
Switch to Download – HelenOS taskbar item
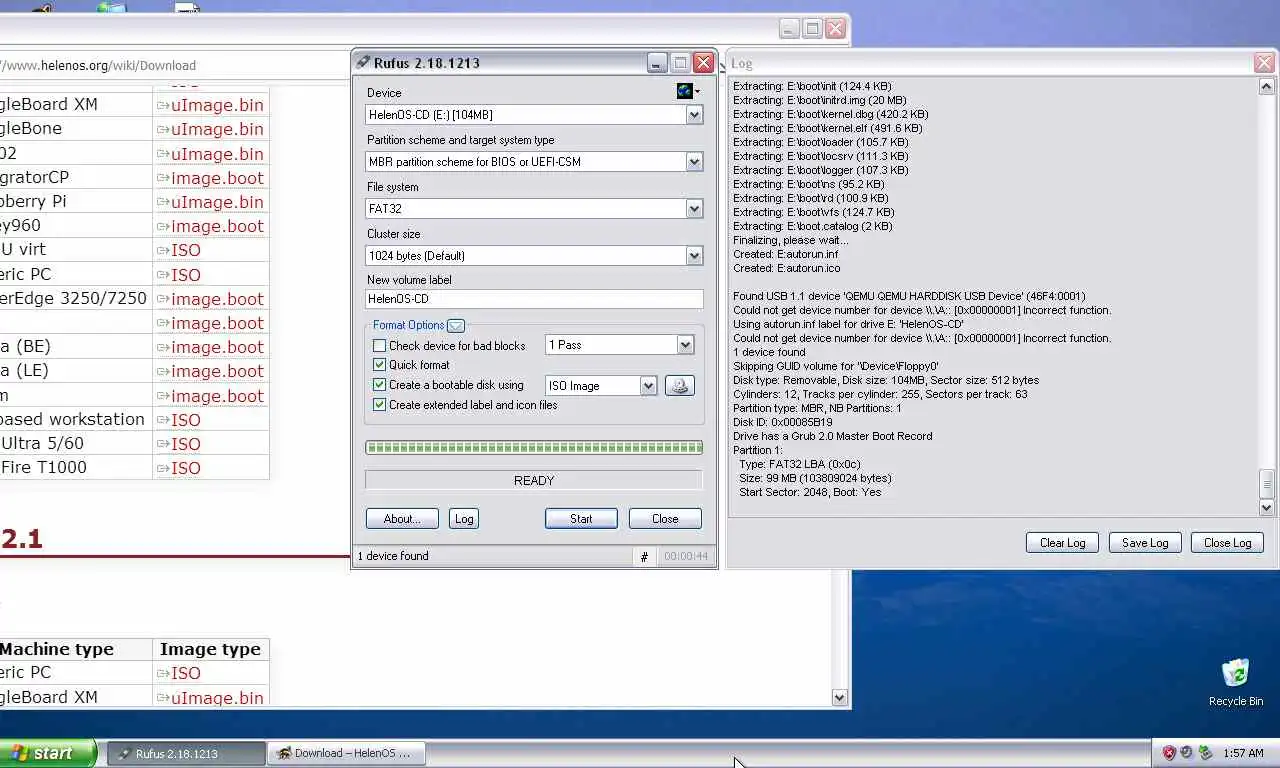click(x=346, y=754)
